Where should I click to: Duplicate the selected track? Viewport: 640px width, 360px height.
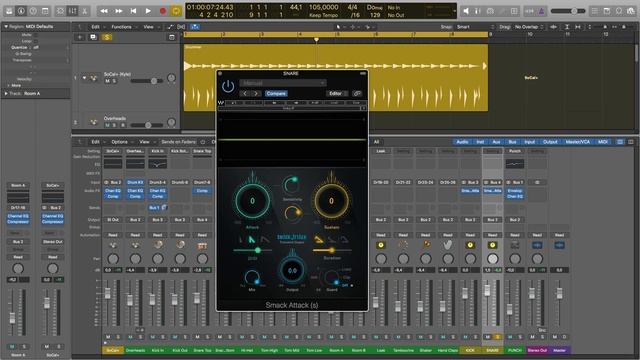[93, 37]
